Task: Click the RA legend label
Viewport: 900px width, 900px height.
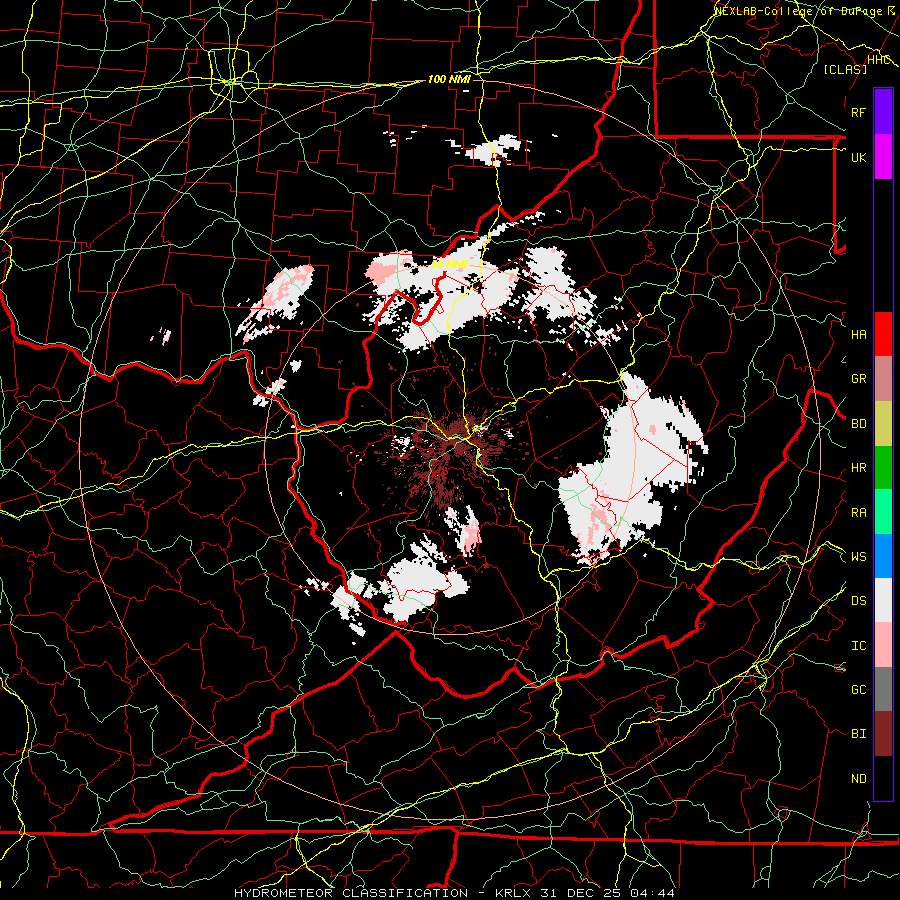Action: click(858, 512)
